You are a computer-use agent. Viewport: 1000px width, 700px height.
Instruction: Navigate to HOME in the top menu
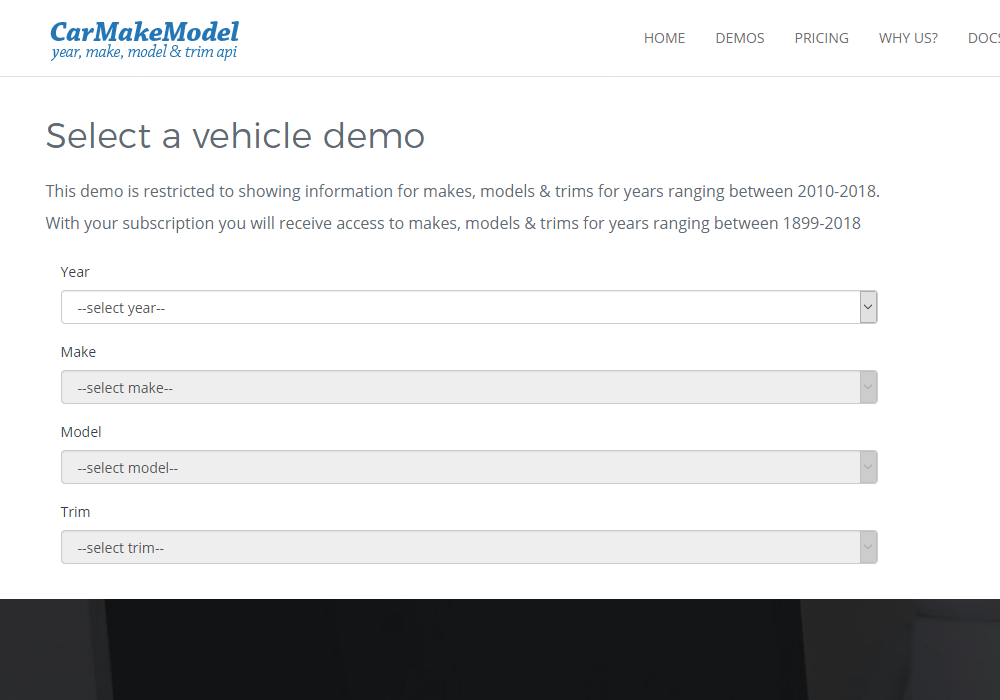coord(664,38)
